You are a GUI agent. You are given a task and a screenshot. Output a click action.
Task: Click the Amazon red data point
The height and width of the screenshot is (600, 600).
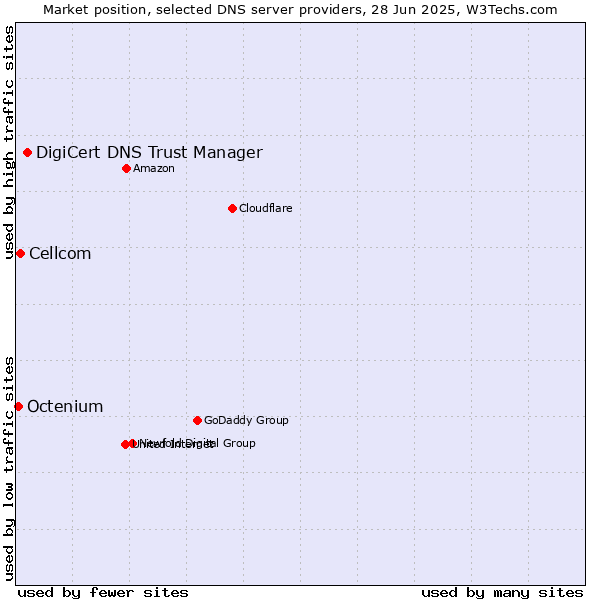coord(127,168)
